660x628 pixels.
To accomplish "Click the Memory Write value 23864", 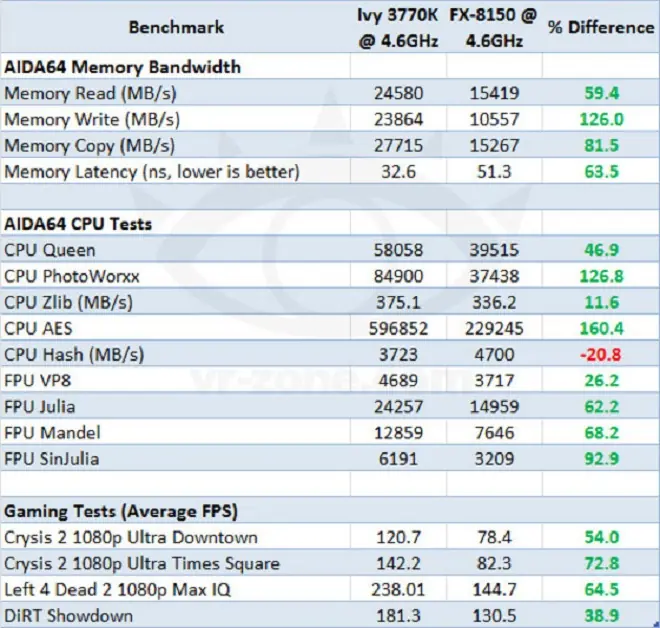I will pyautogui.click(x=398, y=120).
